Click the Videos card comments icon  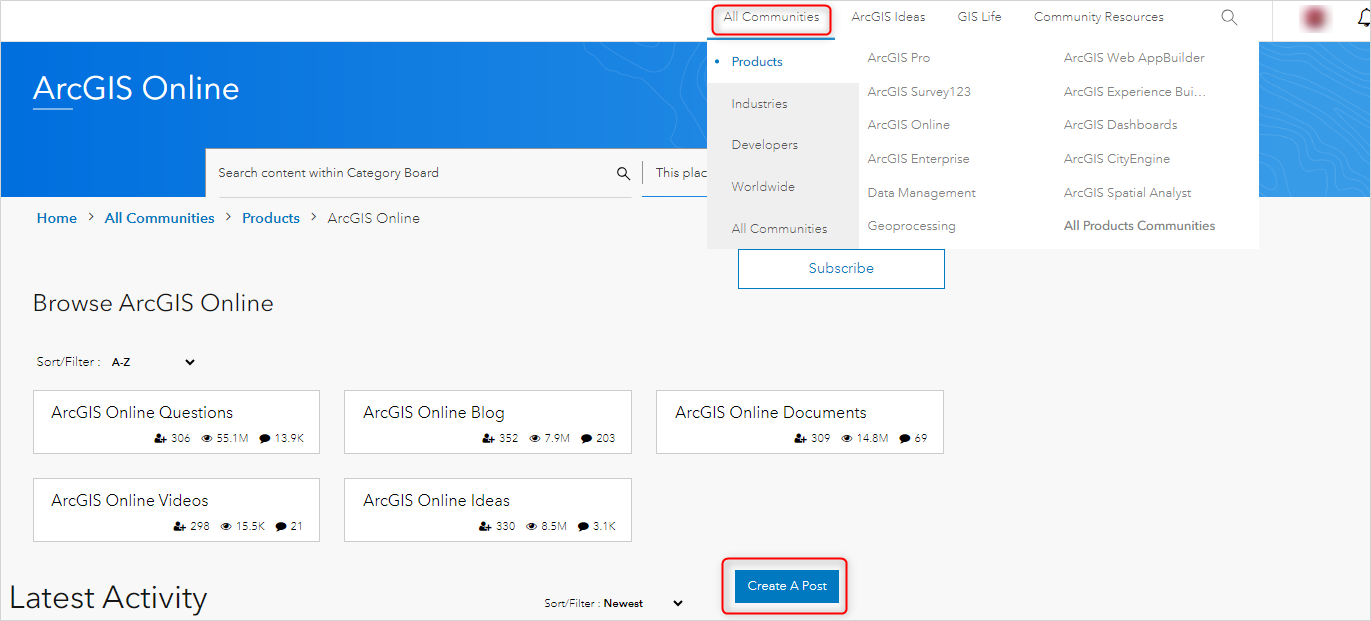click(282, 527)
